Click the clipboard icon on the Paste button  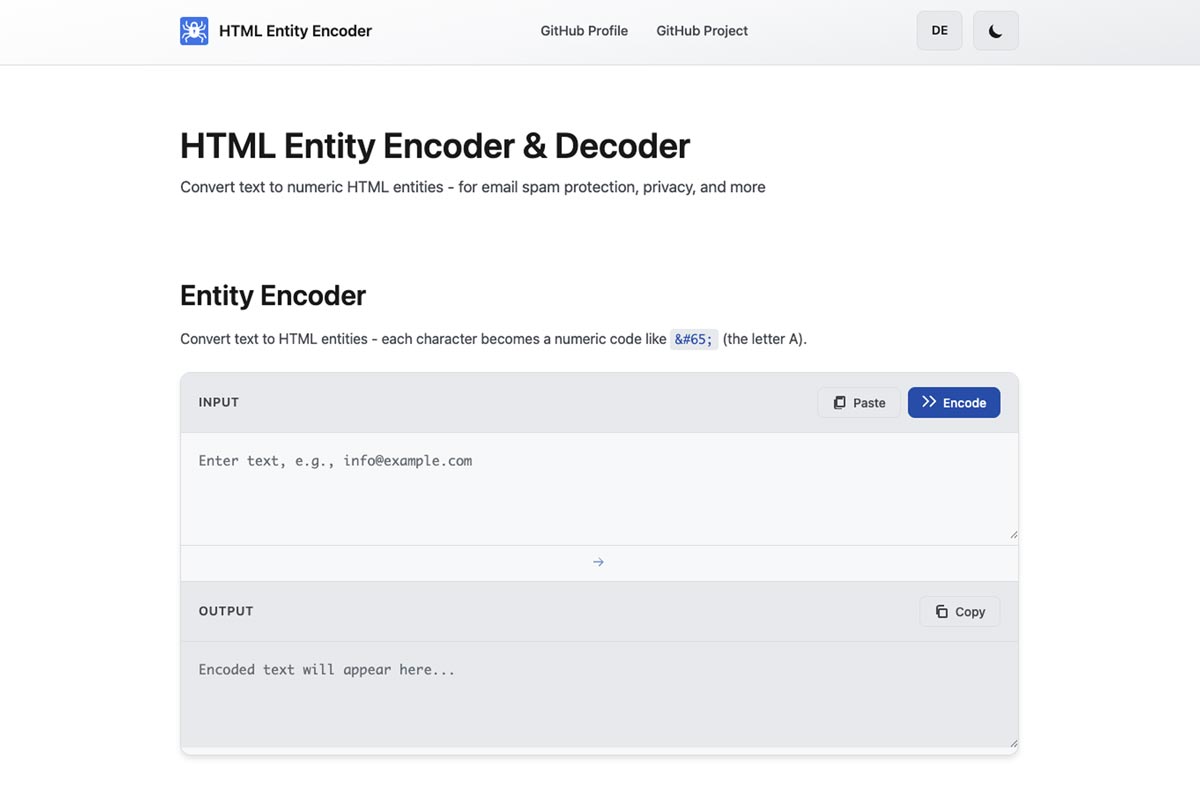tap(840, 402)
